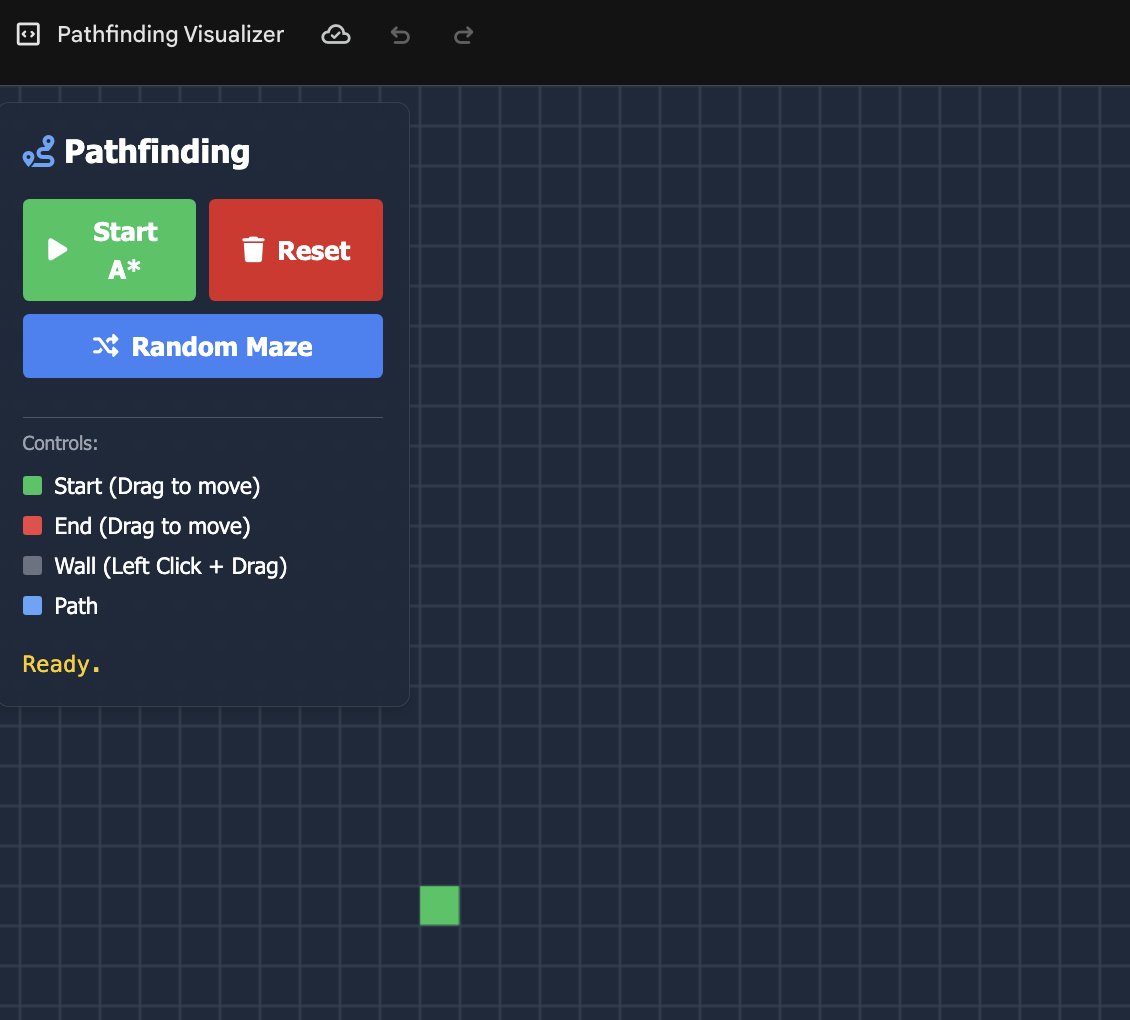Click the green Start legend swatch

[31, 486]
